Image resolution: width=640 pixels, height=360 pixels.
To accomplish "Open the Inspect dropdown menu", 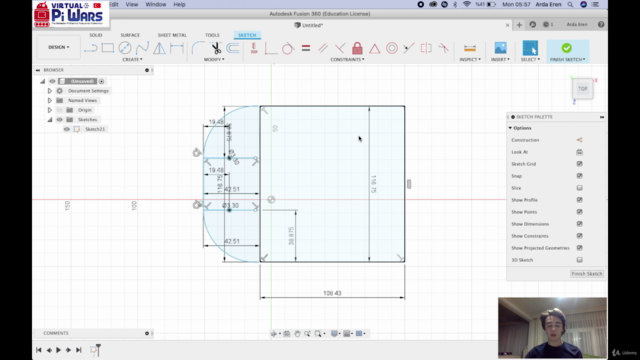I will (x=470, y=60).
